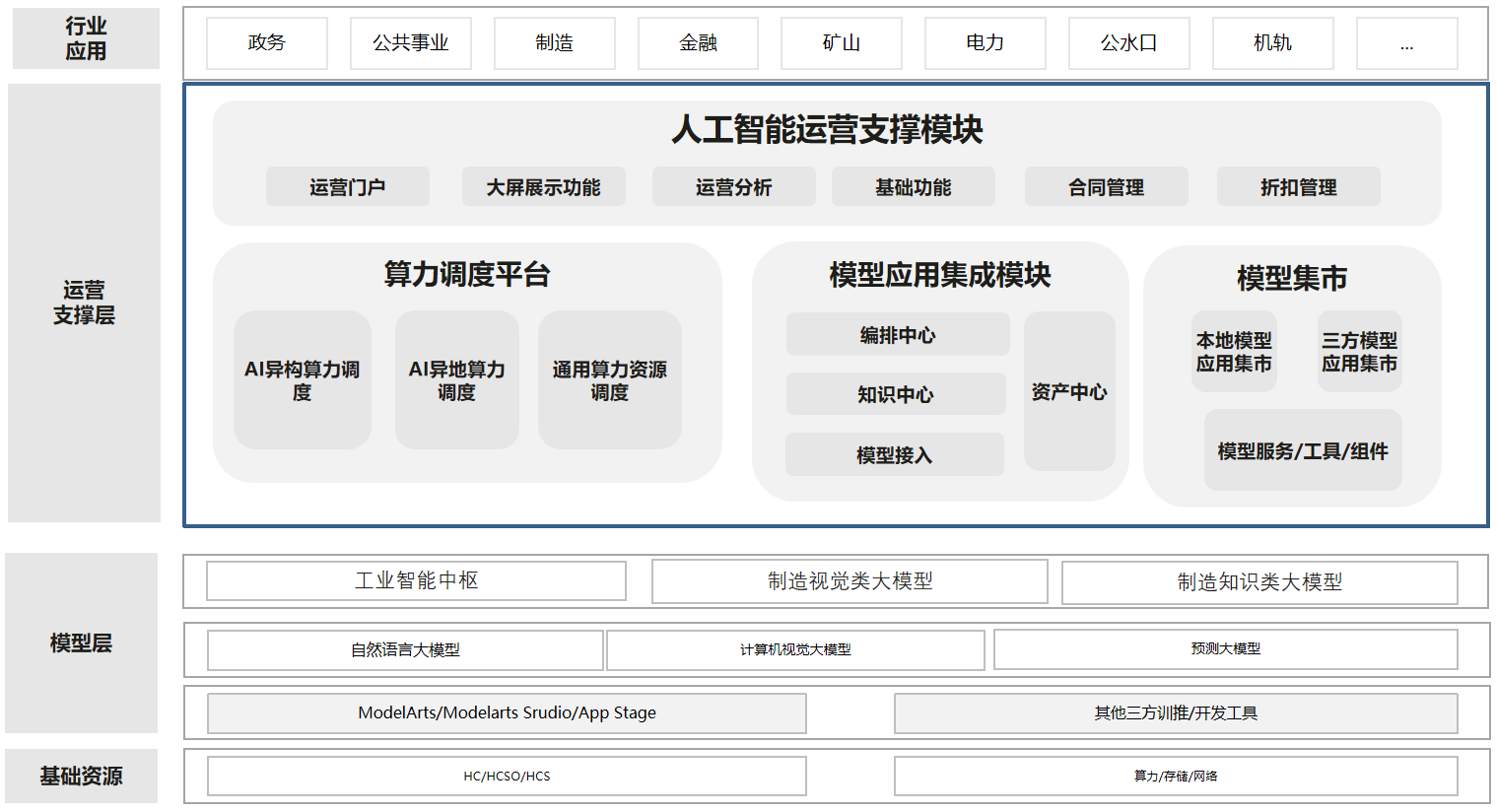Screen dimensions: 1496x812
Task: Select the 资产中心 block
Action: pos(1069,392)
